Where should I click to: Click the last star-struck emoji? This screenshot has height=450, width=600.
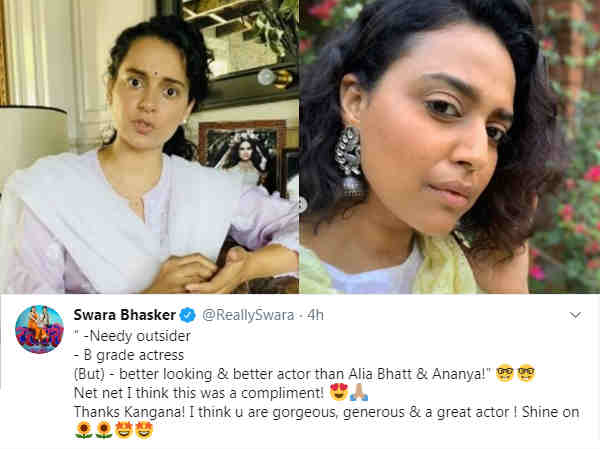[x=144, y=430]
